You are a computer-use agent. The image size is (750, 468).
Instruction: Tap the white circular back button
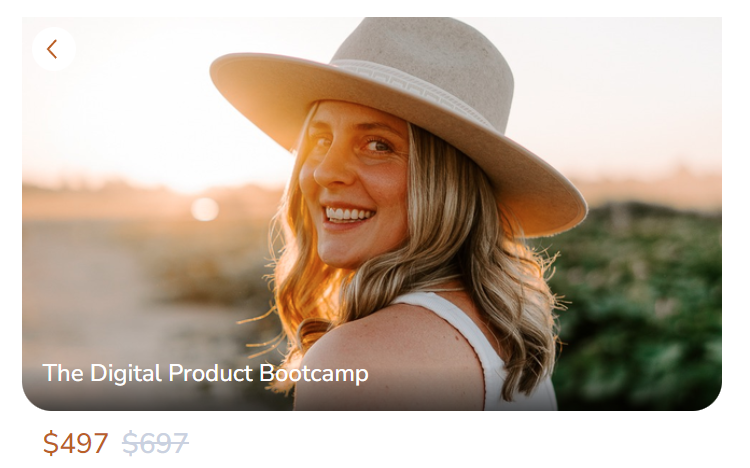click(x=54, y=49)
